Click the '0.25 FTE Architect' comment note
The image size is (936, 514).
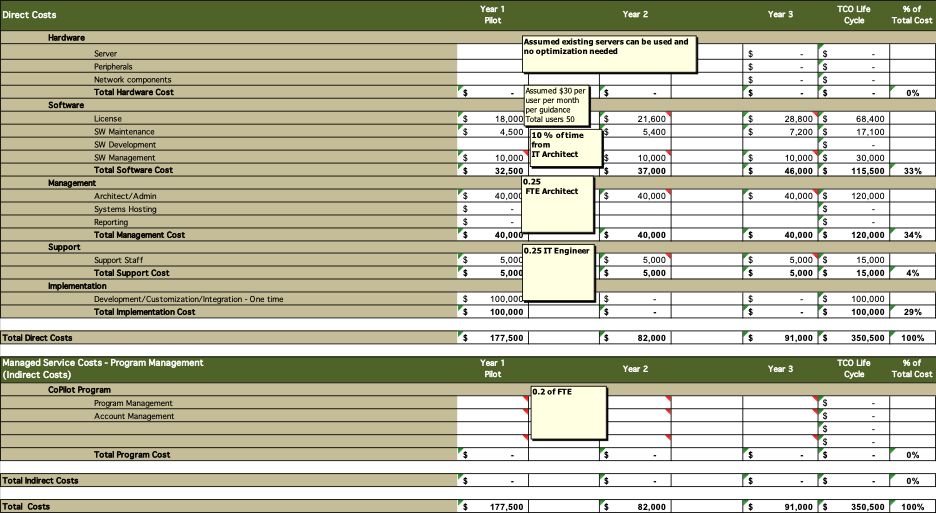click(x=558, y=204)
